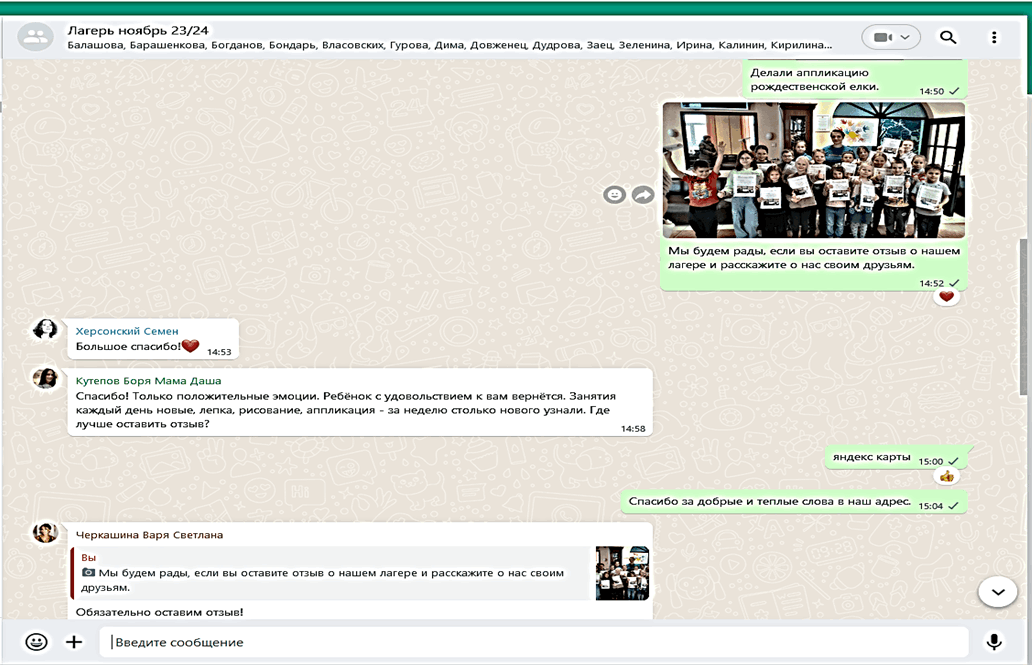The height and width of the screenshot is (665, 1033).
Task: Select the 'Делали аппликацию рождественской елки' message
Action: tap(854, 80)
